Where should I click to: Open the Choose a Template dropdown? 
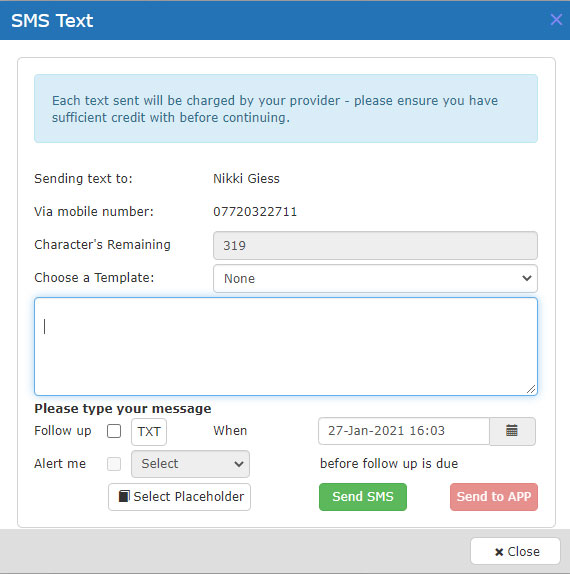[375, 279]
